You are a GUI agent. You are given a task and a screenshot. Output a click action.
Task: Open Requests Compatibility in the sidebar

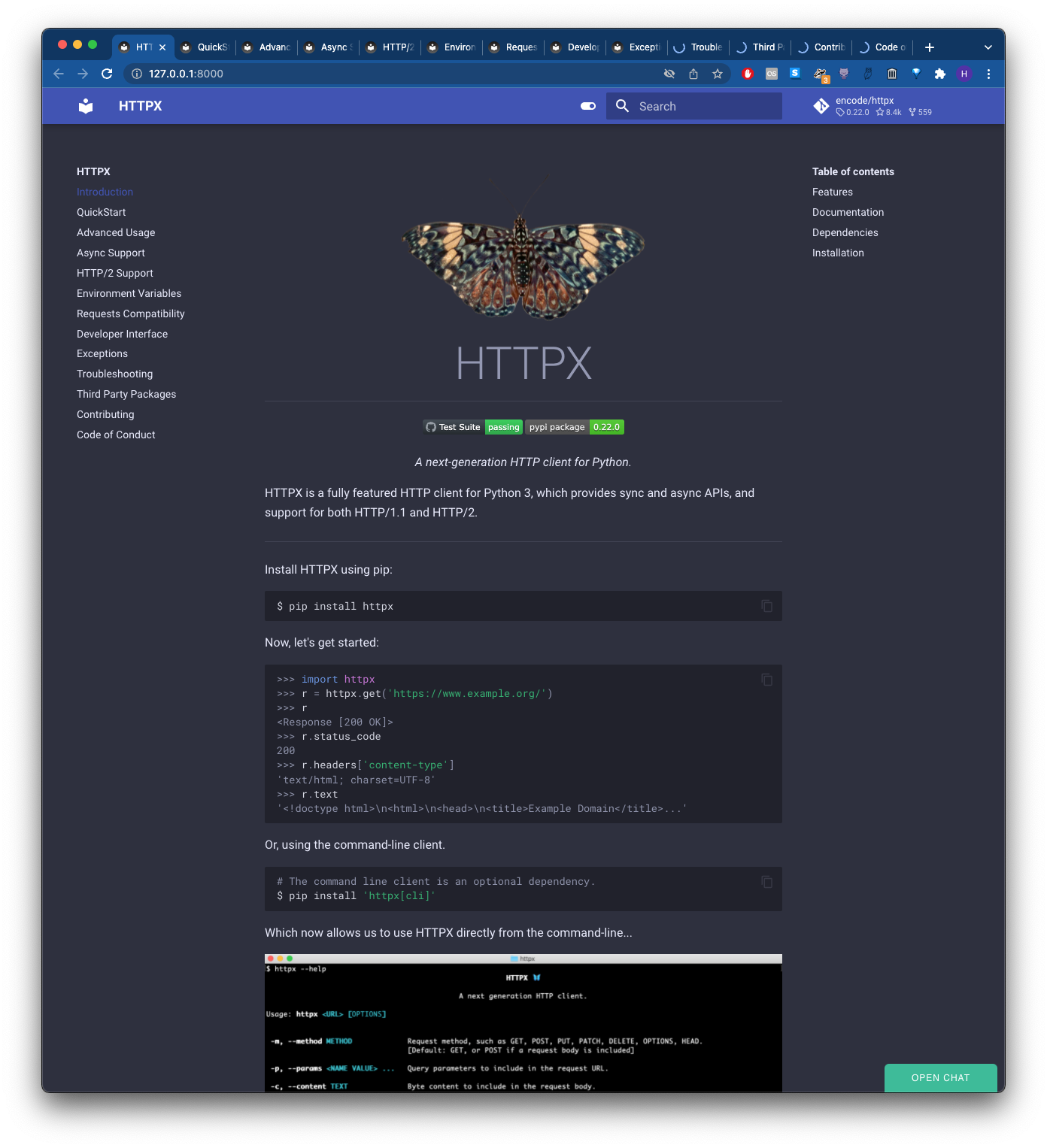(x=130, y=314)
